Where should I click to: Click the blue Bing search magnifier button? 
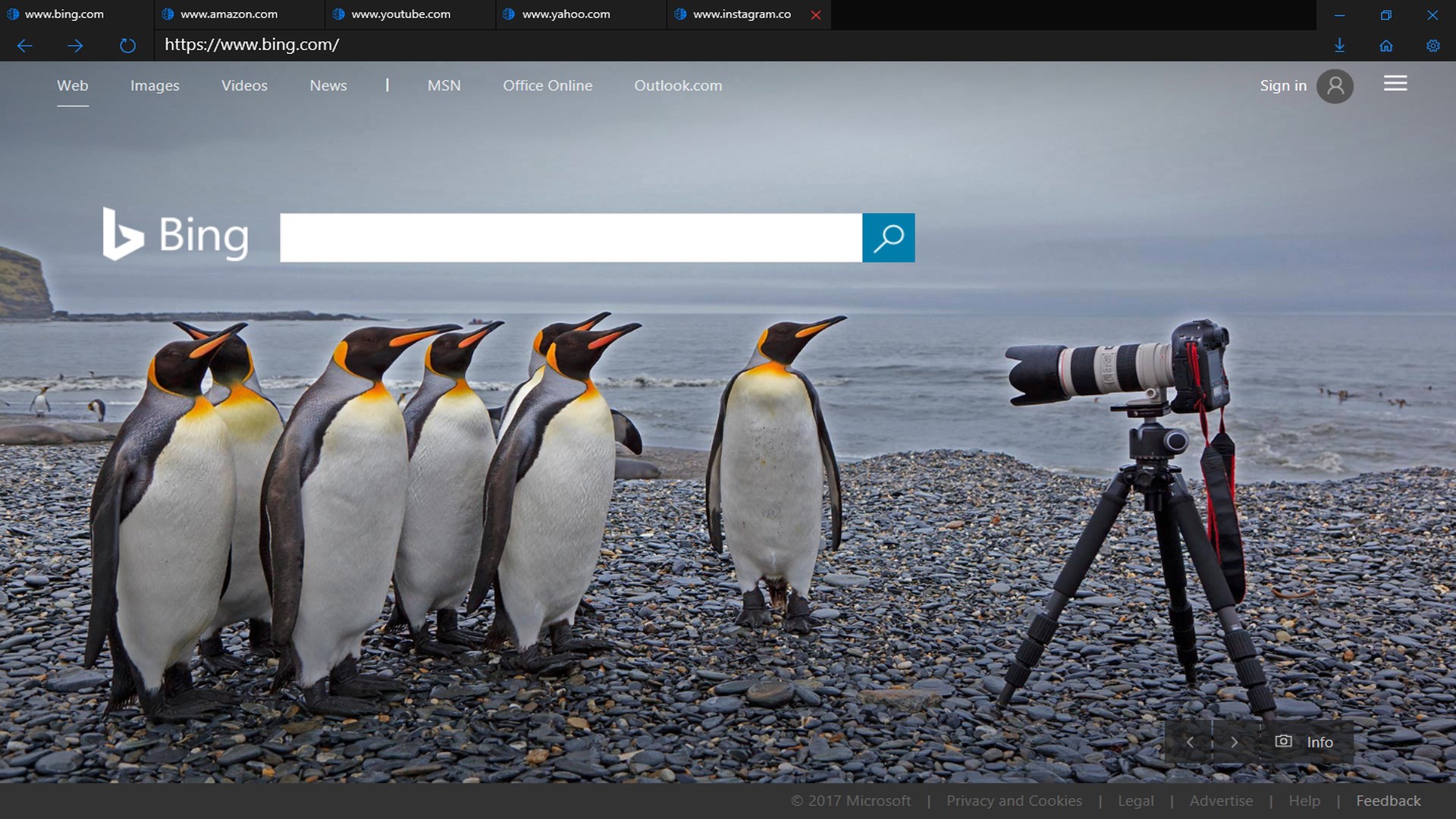pos(888,237)
